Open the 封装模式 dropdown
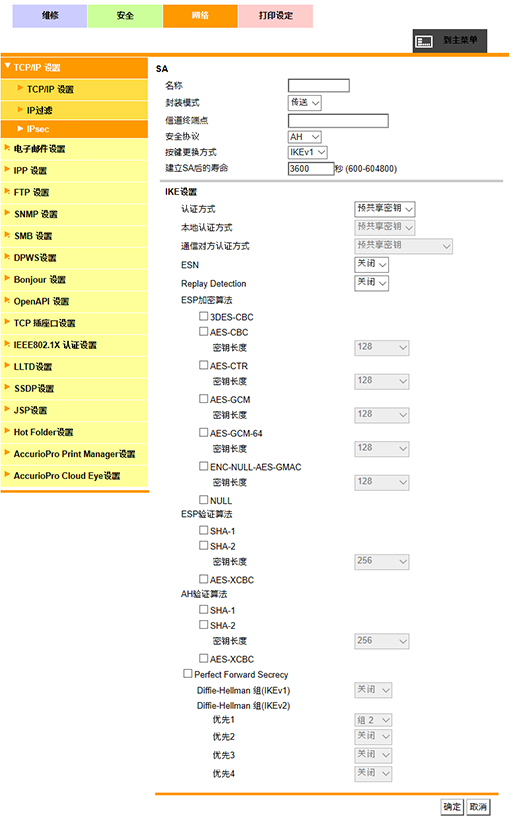Screen dimensions: 517x823 304,103
